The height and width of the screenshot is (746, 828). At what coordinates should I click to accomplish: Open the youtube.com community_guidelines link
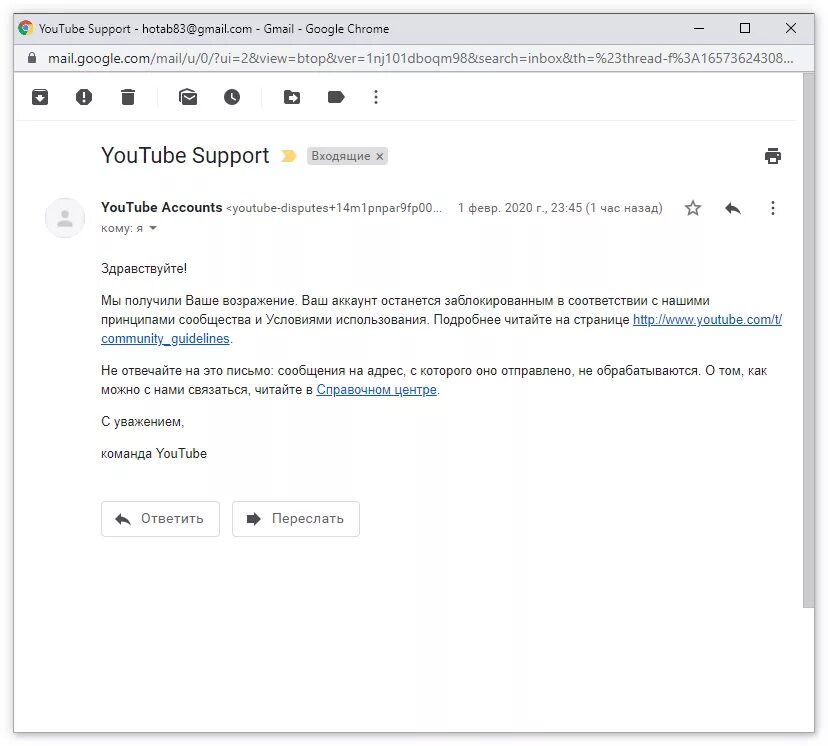707,320
